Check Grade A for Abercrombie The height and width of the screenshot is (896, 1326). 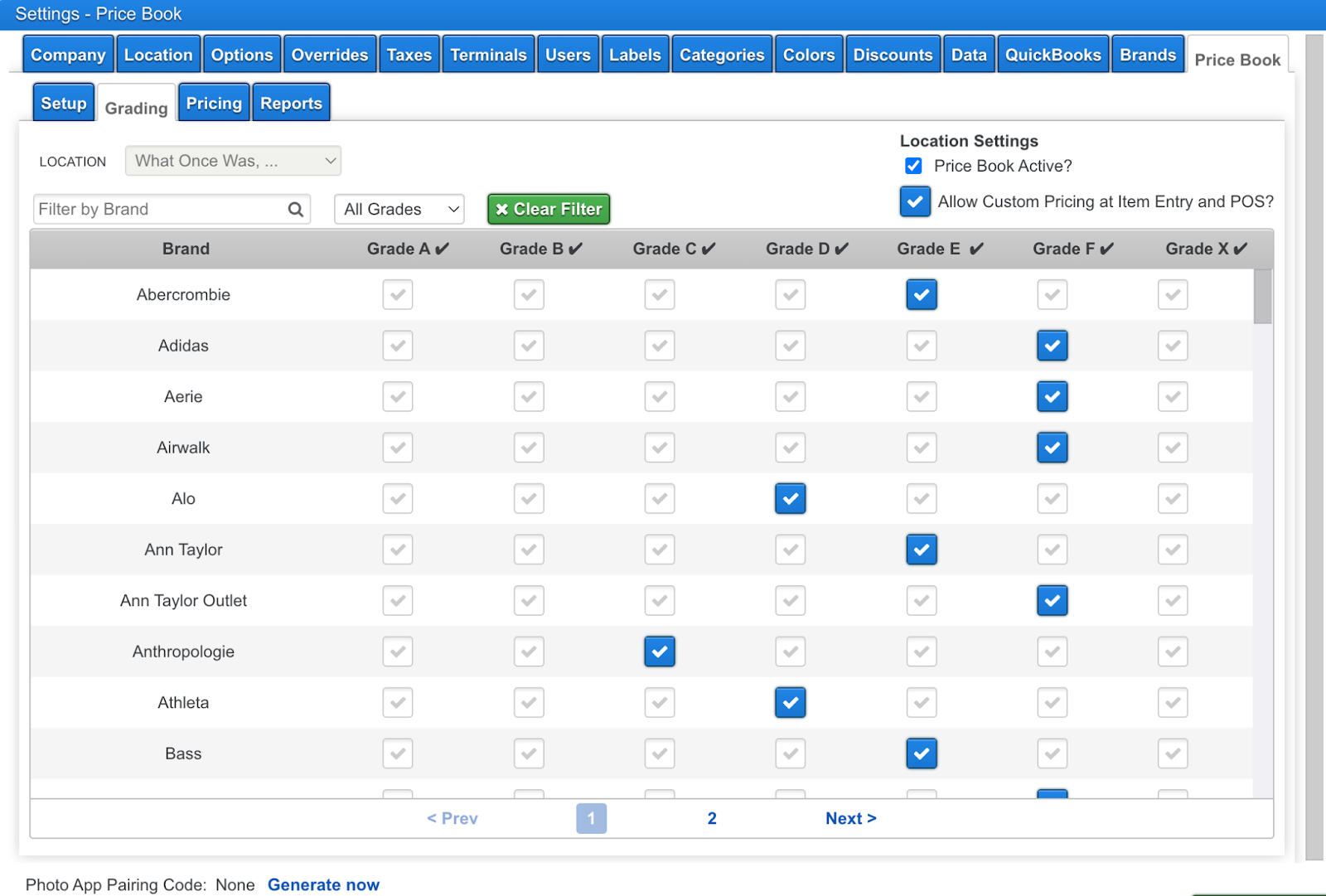pos(398,295)
